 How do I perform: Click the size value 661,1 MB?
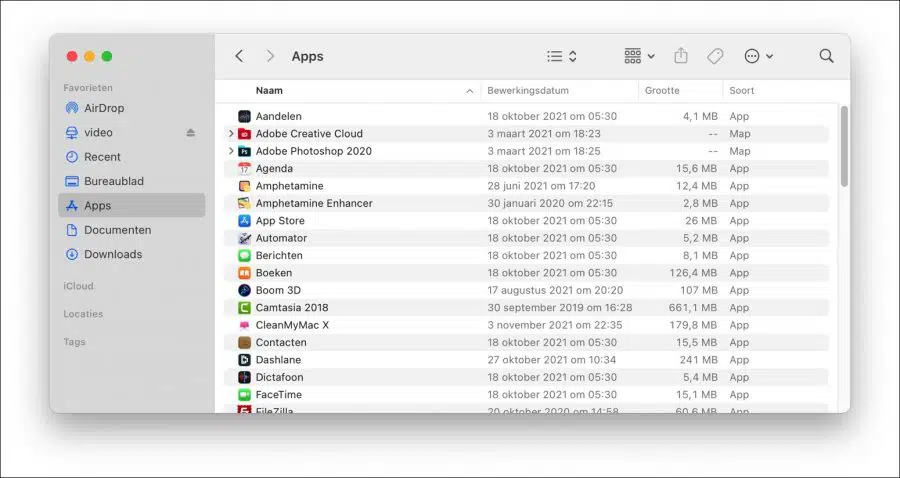[x=693, y=308]
